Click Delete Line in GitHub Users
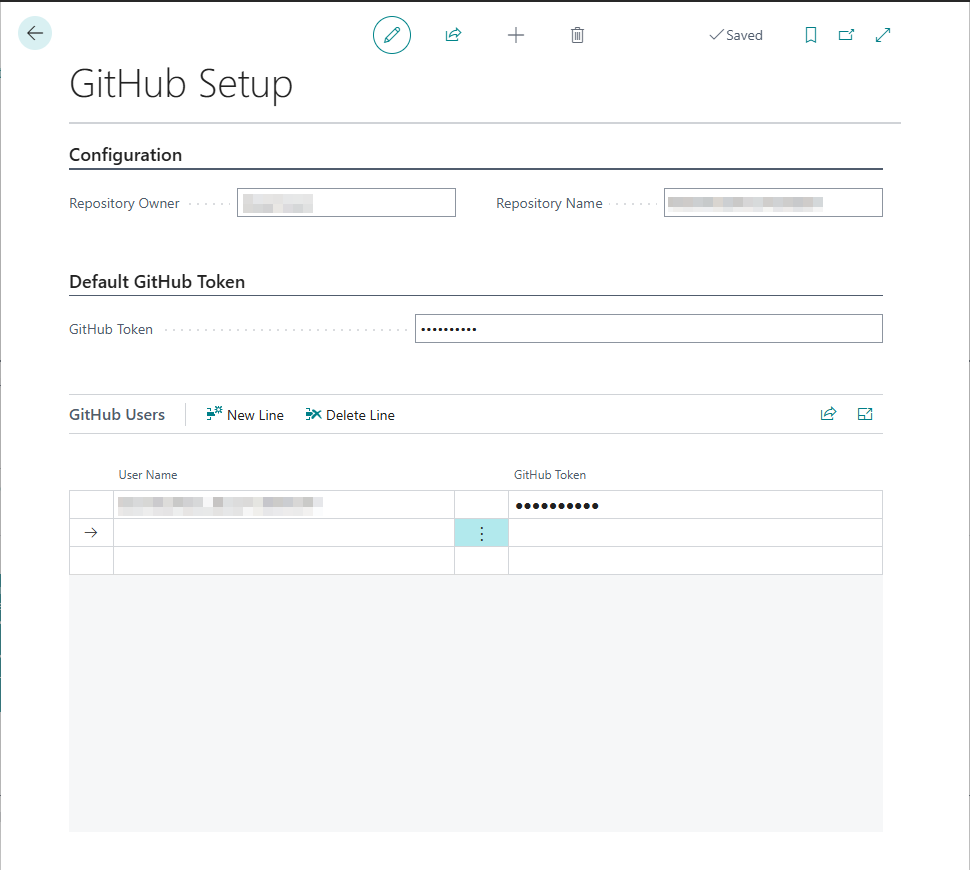The width and height of the screenshot is (970, 870). coord(350,415)
